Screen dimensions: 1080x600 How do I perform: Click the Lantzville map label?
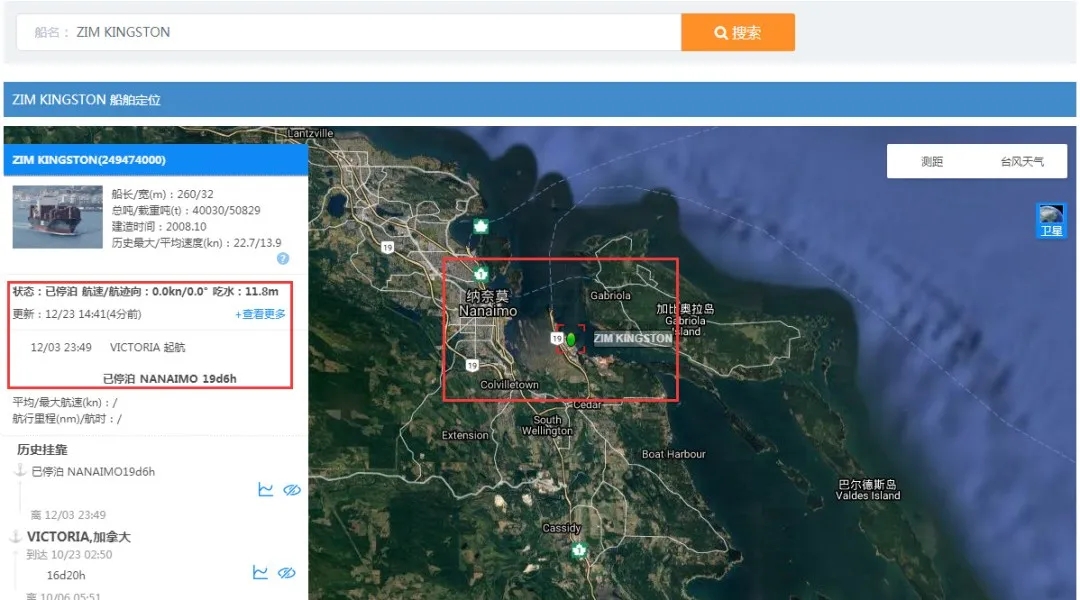[310, 133]
